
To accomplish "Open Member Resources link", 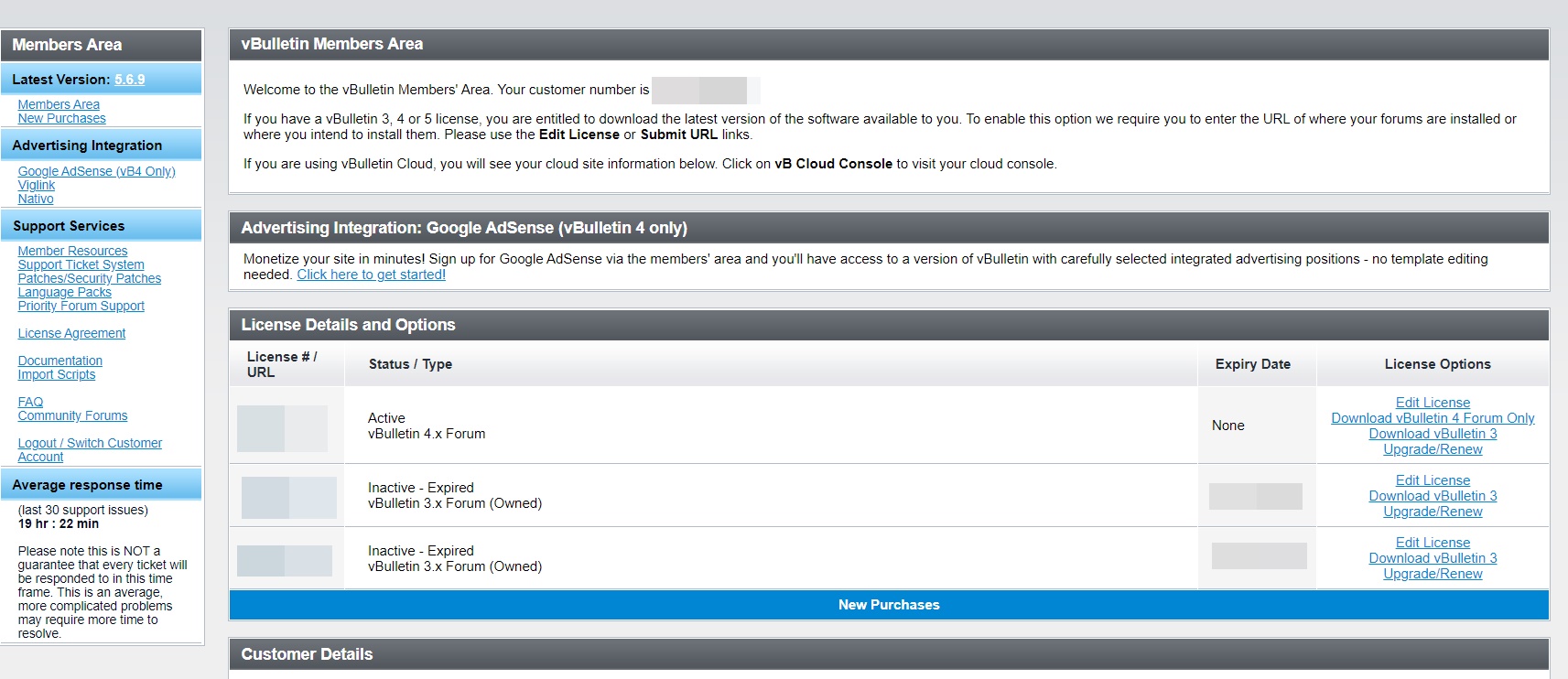I will (x=72, y=251).
